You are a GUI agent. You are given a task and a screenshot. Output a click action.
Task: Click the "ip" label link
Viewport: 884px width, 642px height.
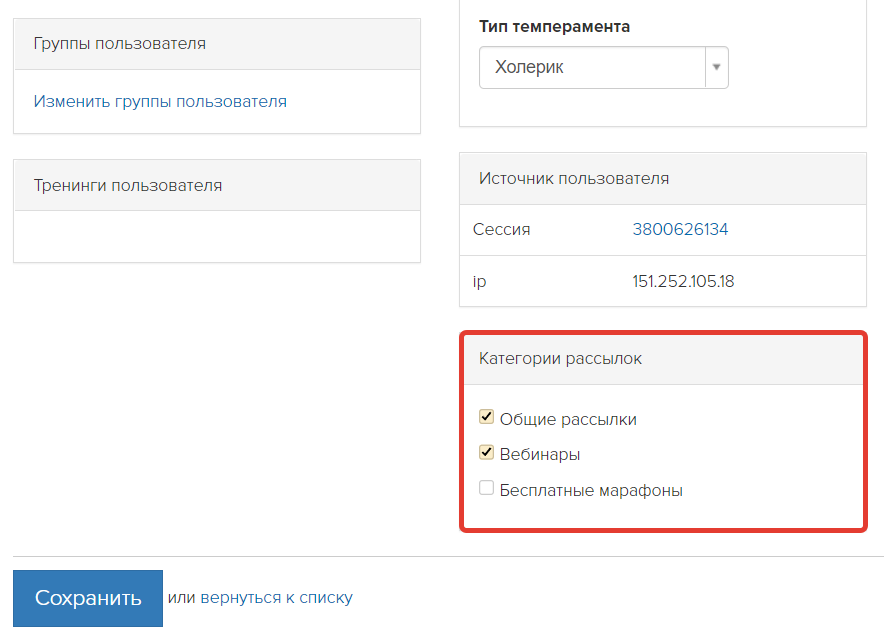point(479,281)
